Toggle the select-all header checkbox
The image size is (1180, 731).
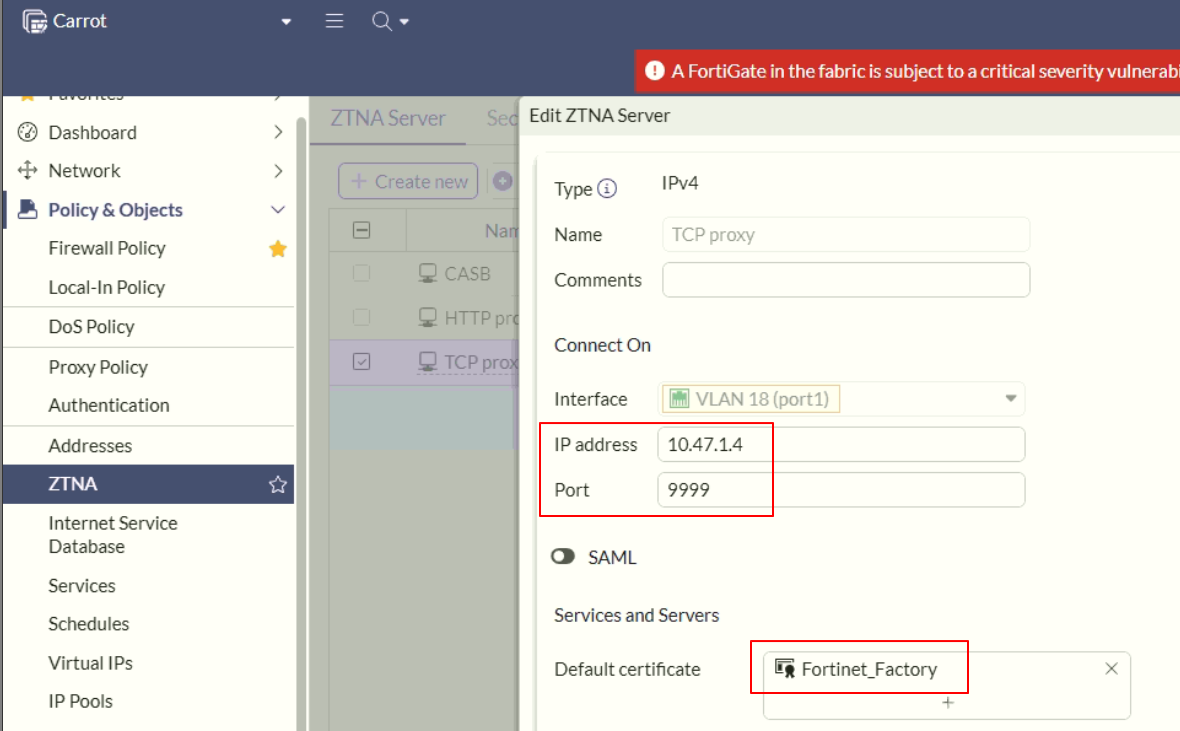point(361,230)
